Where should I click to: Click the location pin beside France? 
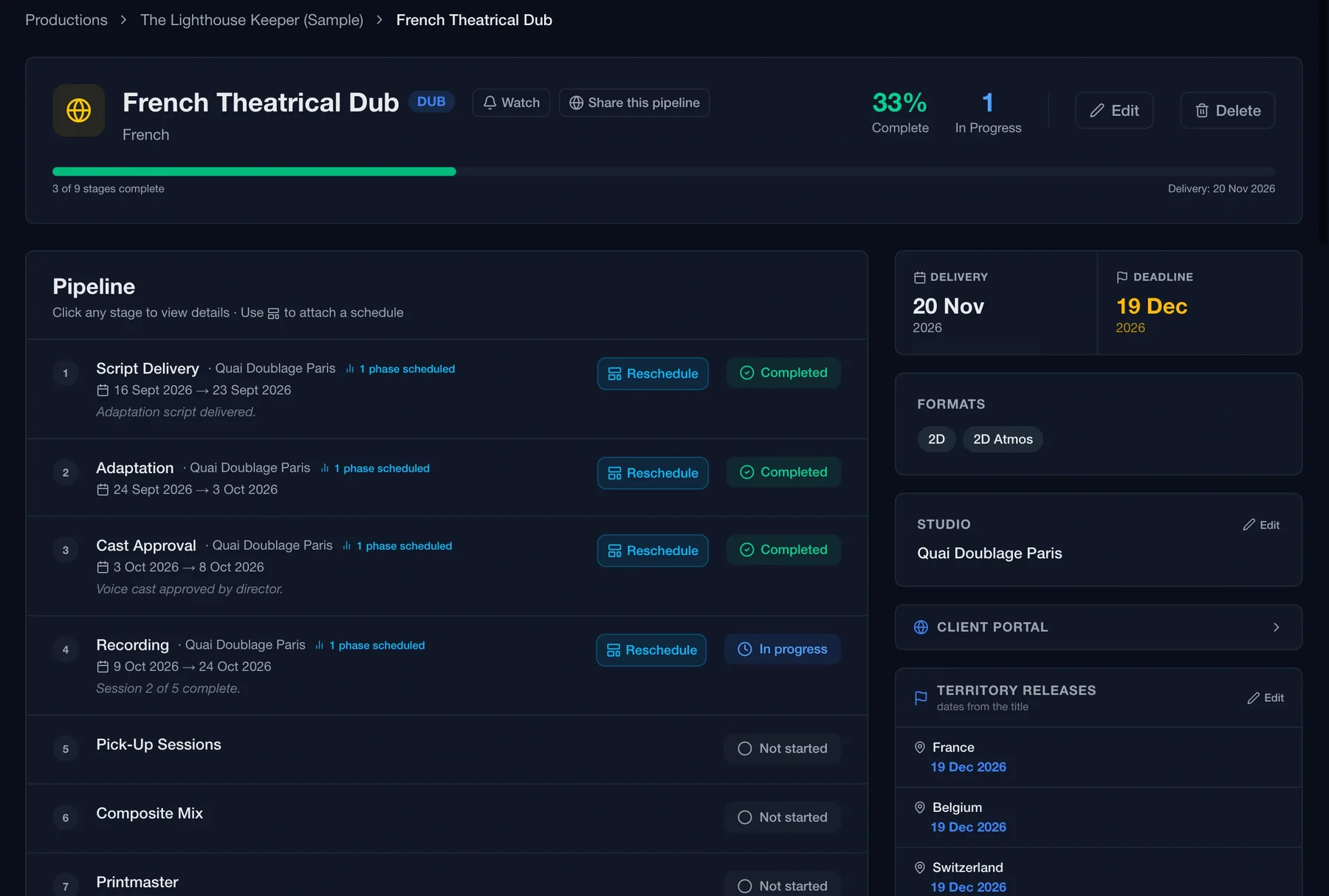(920, 748)
